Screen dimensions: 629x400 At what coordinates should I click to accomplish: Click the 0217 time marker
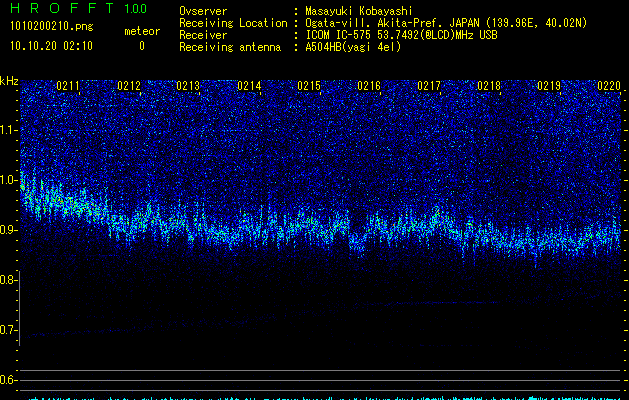[429, 86]
